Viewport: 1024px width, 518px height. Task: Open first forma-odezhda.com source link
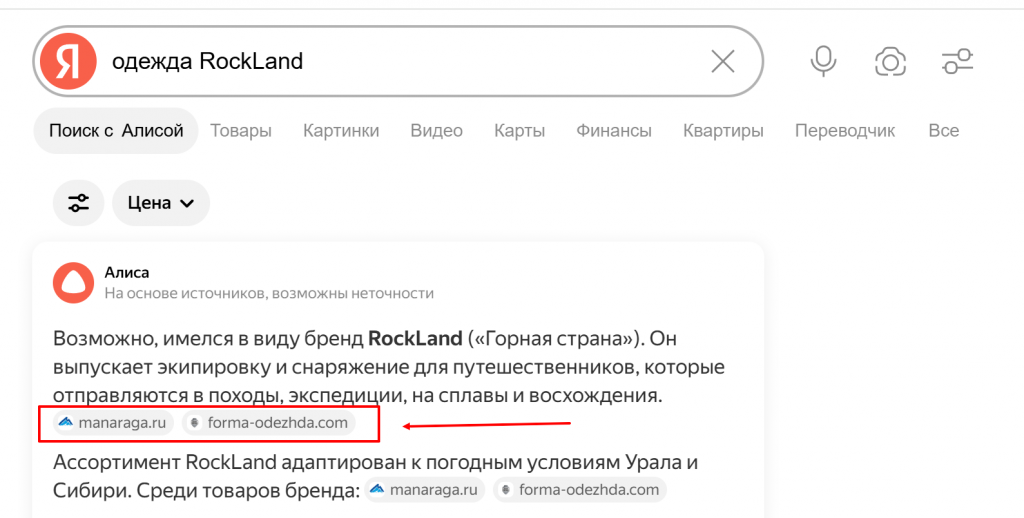[x=269, y=423]
